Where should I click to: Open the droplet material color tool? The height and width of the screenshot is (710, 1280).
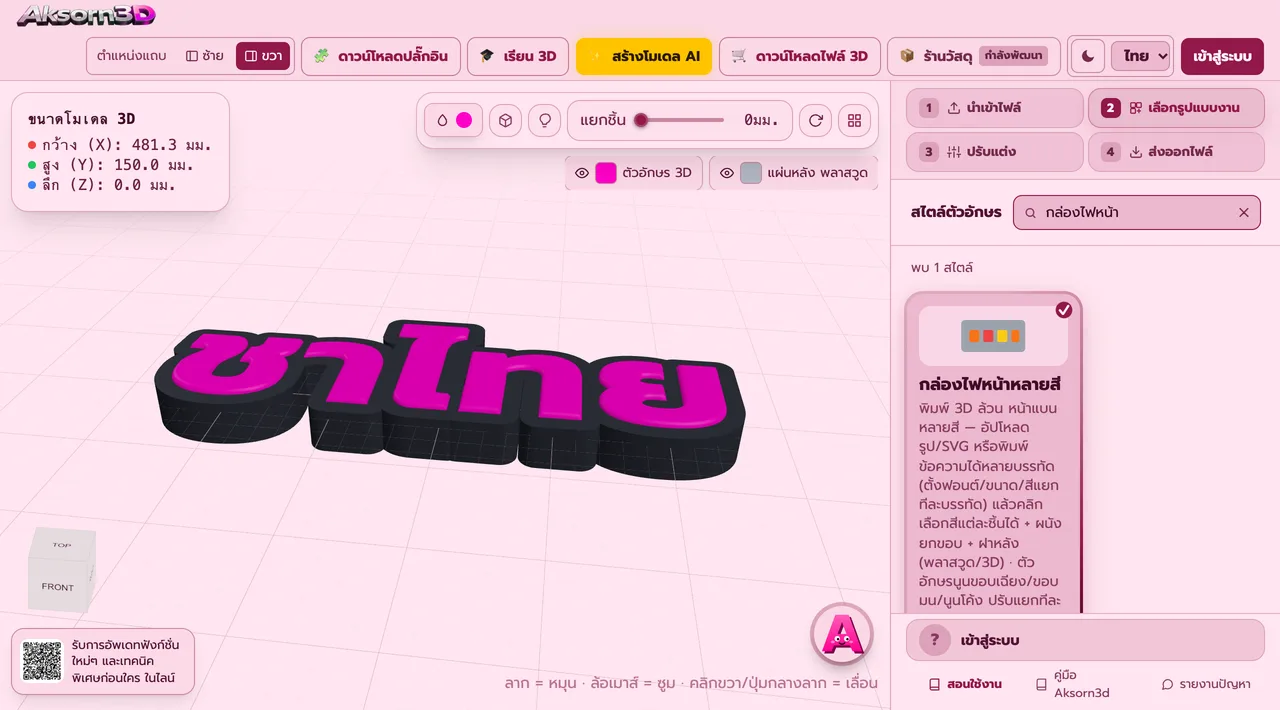click(455, 120)
